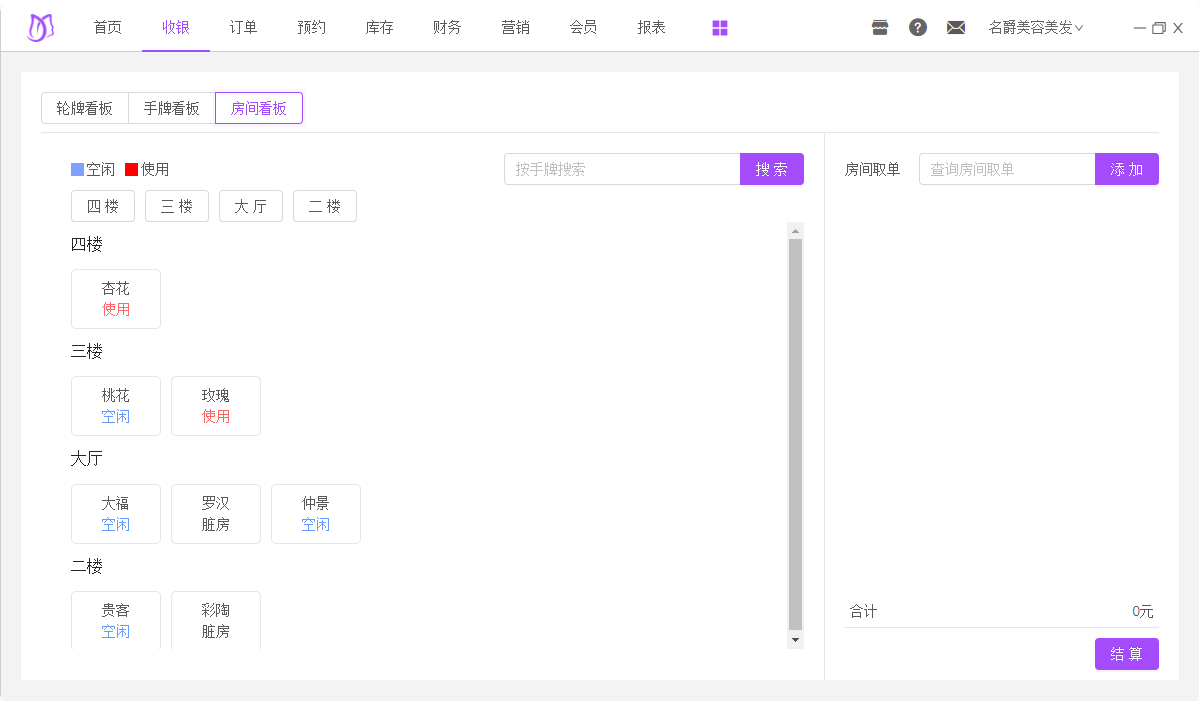Click the scrollbar down arrow
This screenshot has width=1199, height=701.
click(796, 639)
